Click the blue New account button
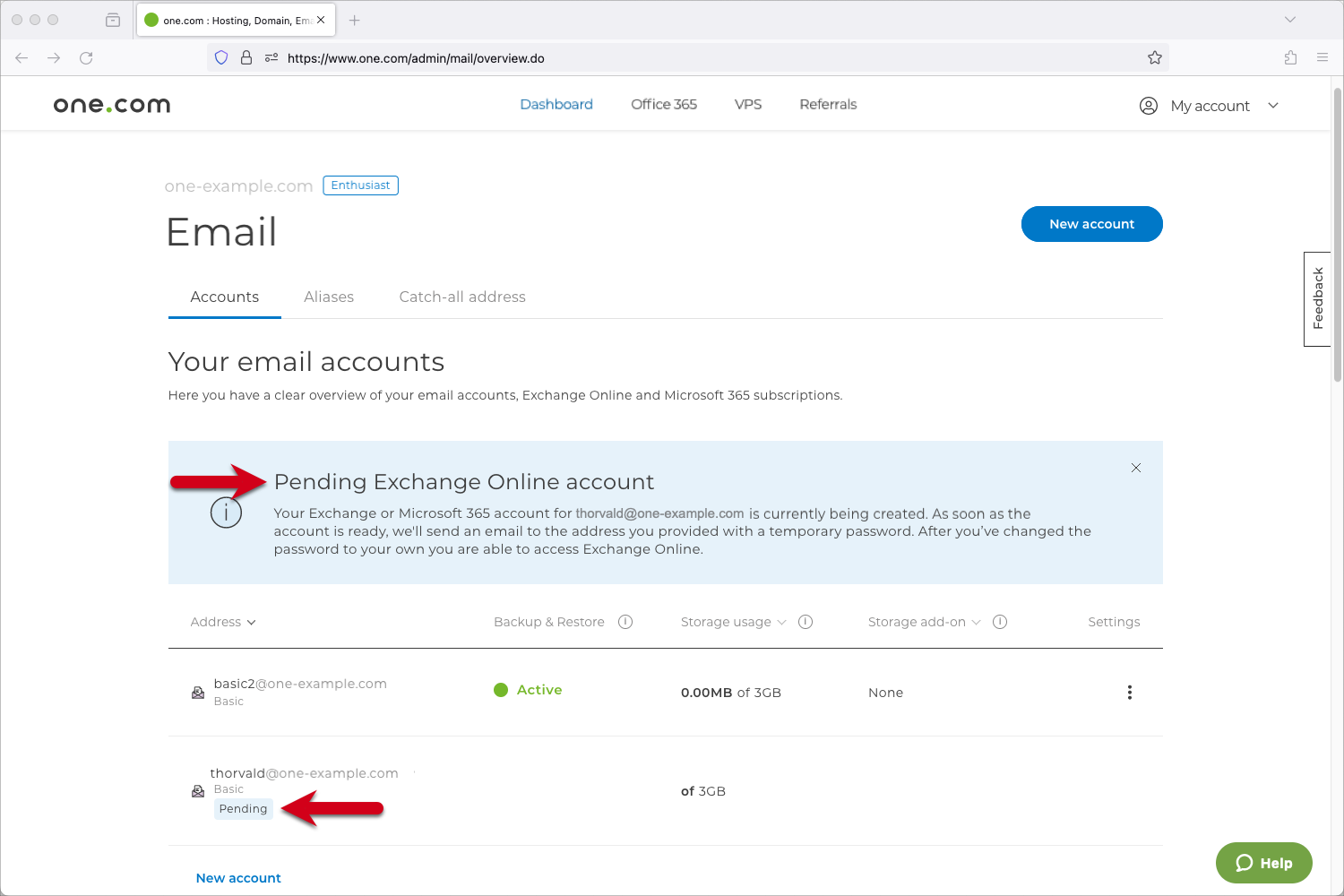The width and height of the screenshot is (1344, 896). 1091,224
